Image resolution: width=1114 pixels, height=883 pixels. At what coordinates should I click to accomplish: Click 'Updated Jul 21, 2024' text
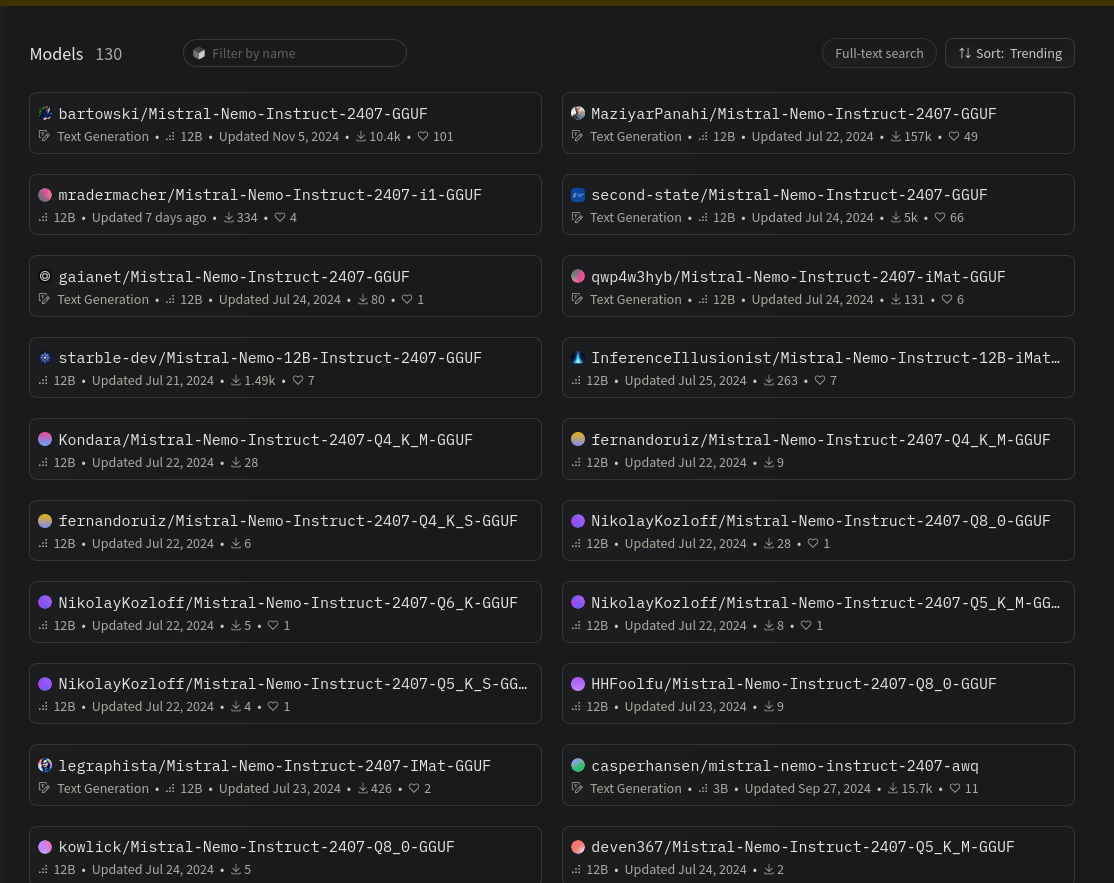click(x=153, y=381)
